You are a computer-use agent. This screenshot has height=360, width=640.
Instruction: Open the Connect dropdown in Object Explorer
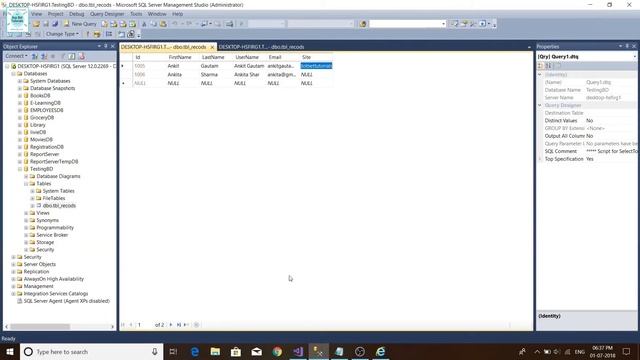pyautogui.click(x=16, y=56)
